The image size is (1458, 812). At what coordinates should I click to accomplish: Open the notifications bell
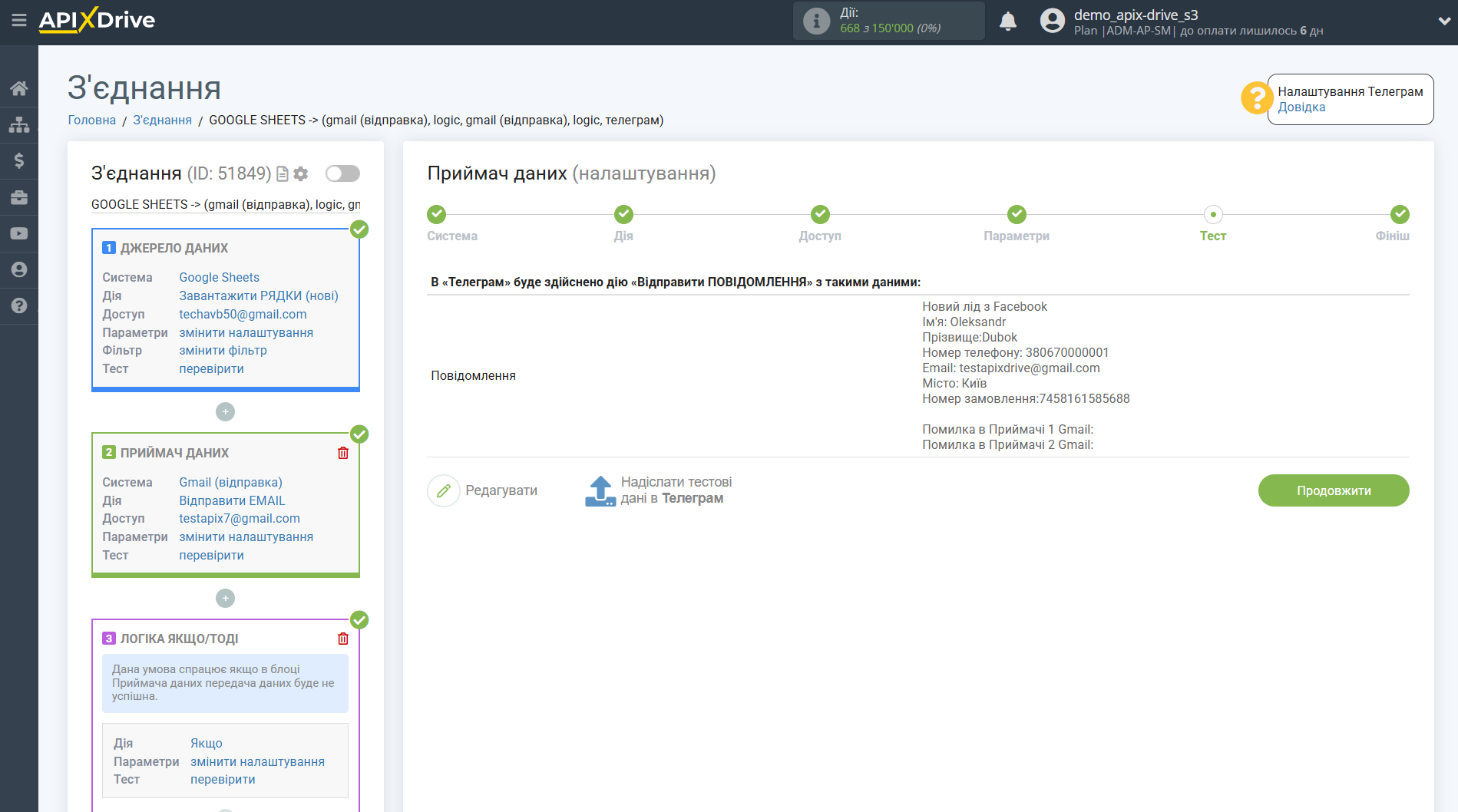[x=1008, y=21]
